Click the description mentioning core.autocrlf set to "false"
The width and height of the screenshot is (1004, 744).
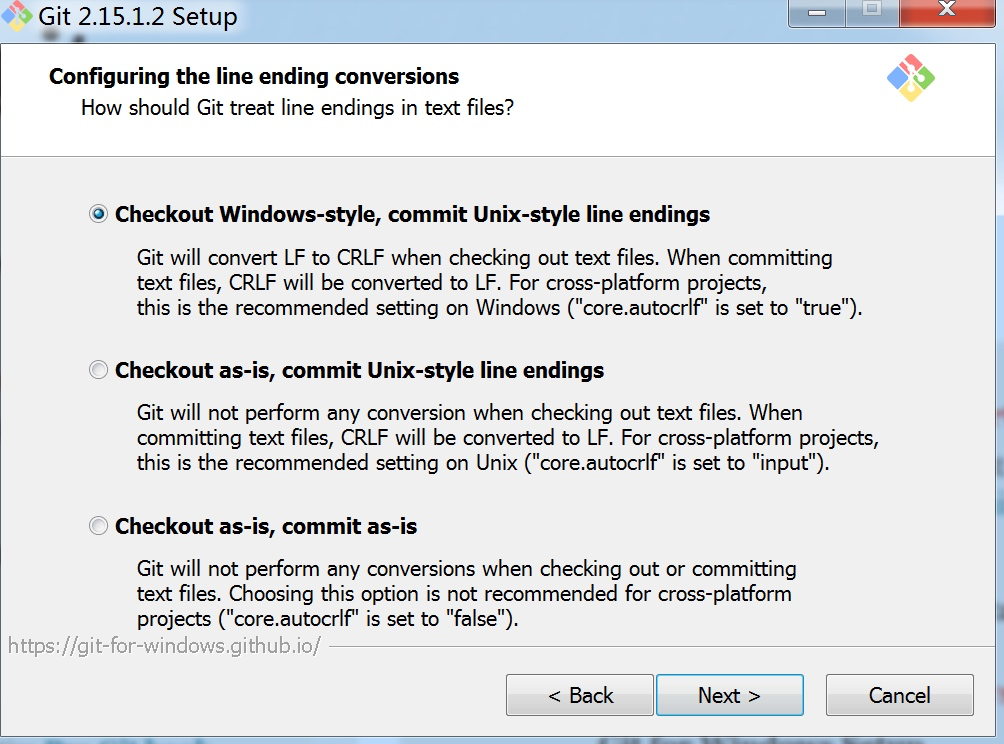tap(467, 594)
